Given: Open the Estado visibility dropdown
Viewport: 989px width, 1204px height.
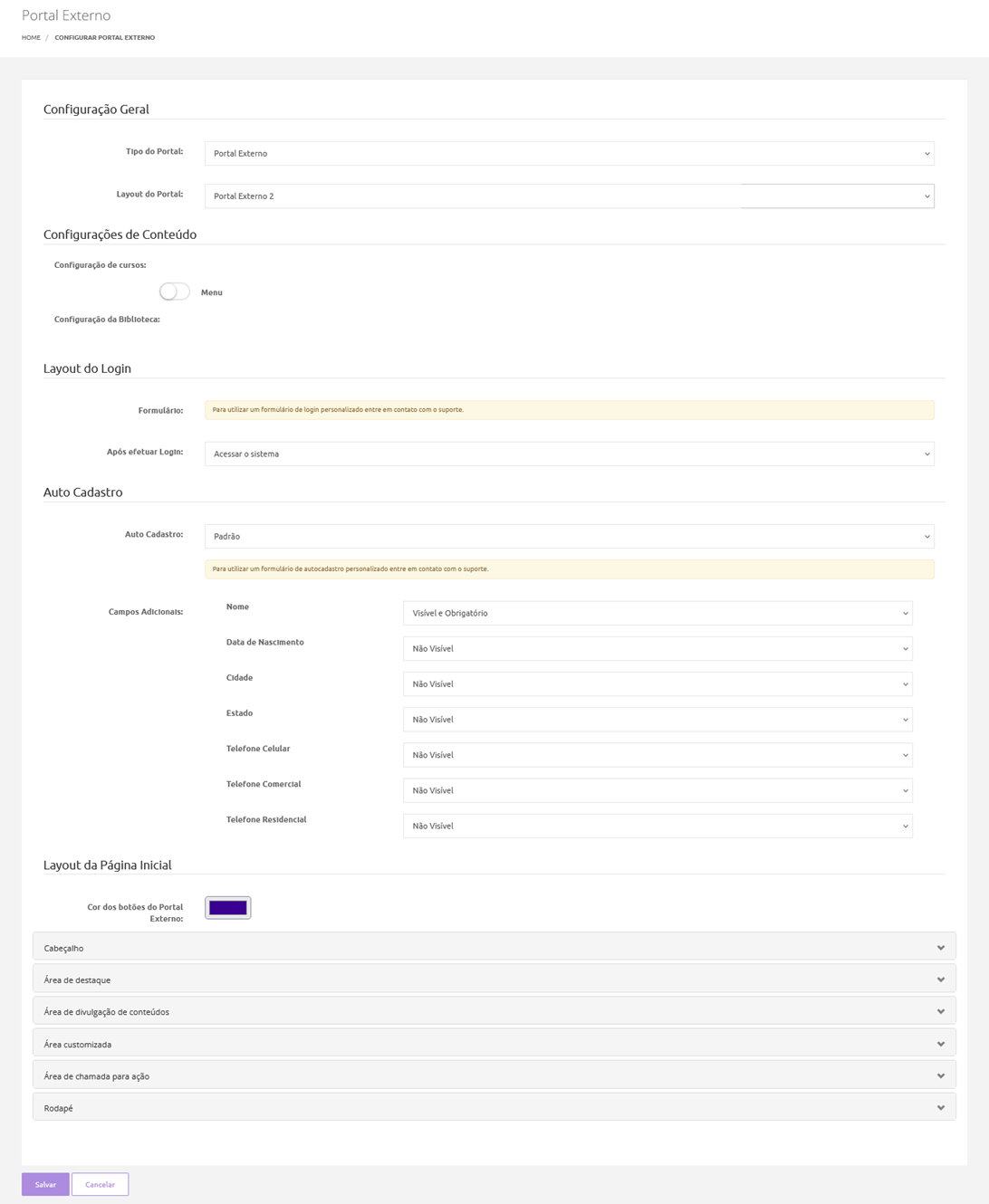Looking at the screenshot, I should tap(657, 719).
